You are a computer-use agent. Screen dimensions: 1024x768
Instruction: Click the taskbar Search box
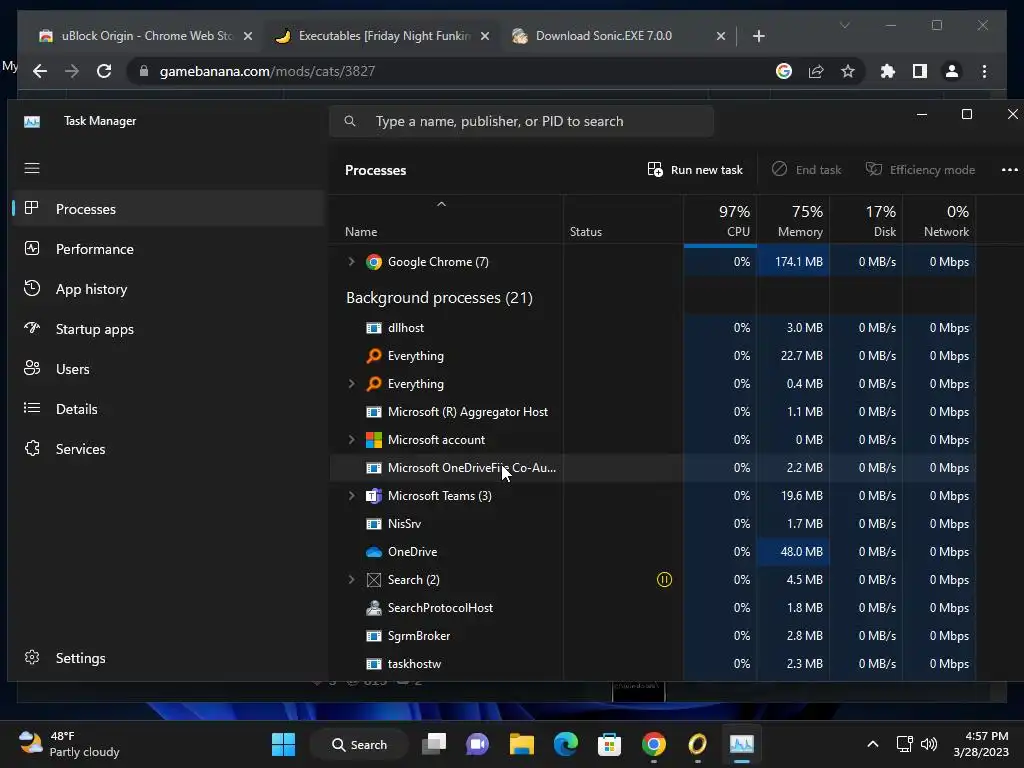click(359, 744)
